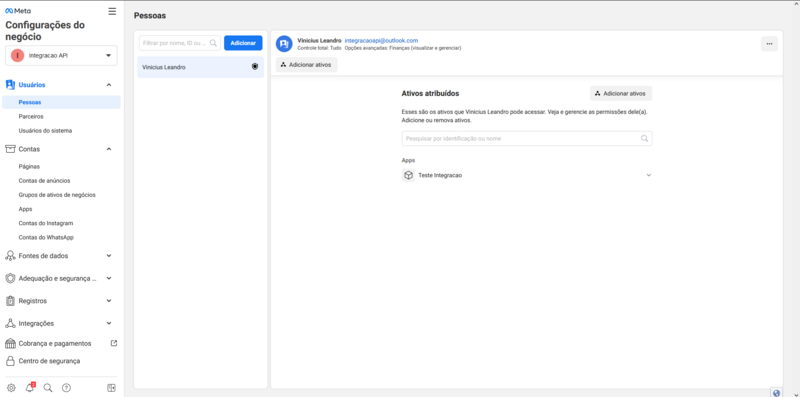The image size is (800, 397).
Task: Click the external link icon beside Cobrança e pagamentos
Action: [x=114, y=343]
